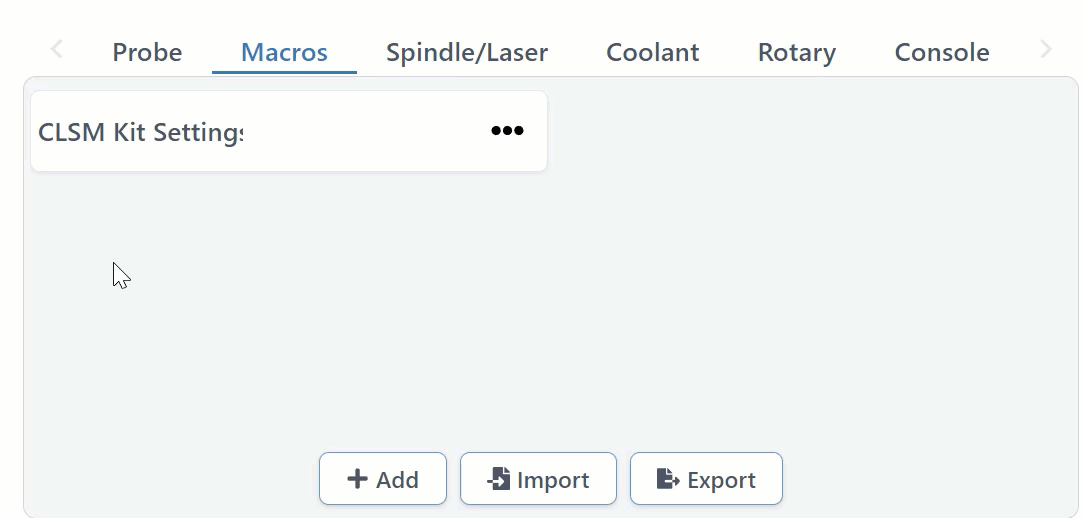The image size is (1082, 518).
Task: Show the Rotary tab
Action: 796,52
